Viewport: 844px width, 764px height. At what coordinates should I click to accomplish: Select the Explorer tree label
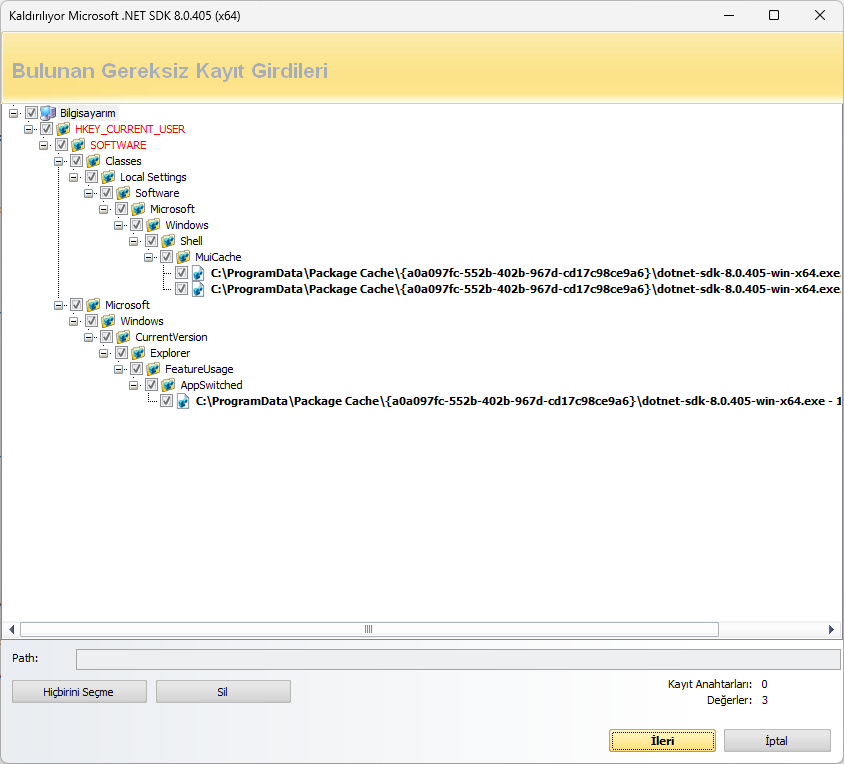pos(170,353)
